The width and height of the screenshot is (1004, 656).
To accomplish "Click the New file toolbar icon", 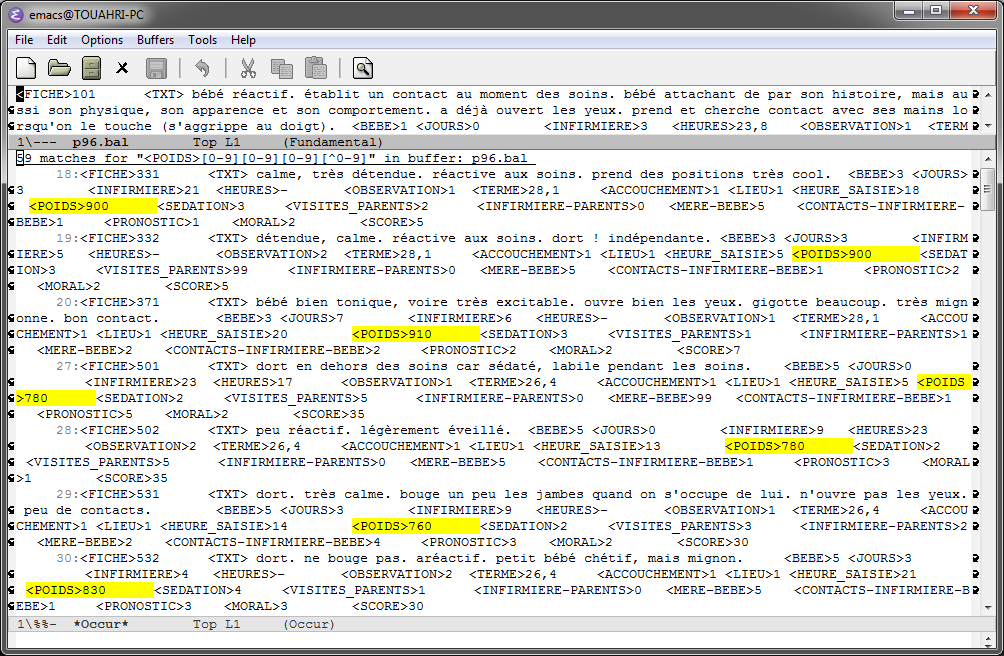I will (x=26, y=68).
